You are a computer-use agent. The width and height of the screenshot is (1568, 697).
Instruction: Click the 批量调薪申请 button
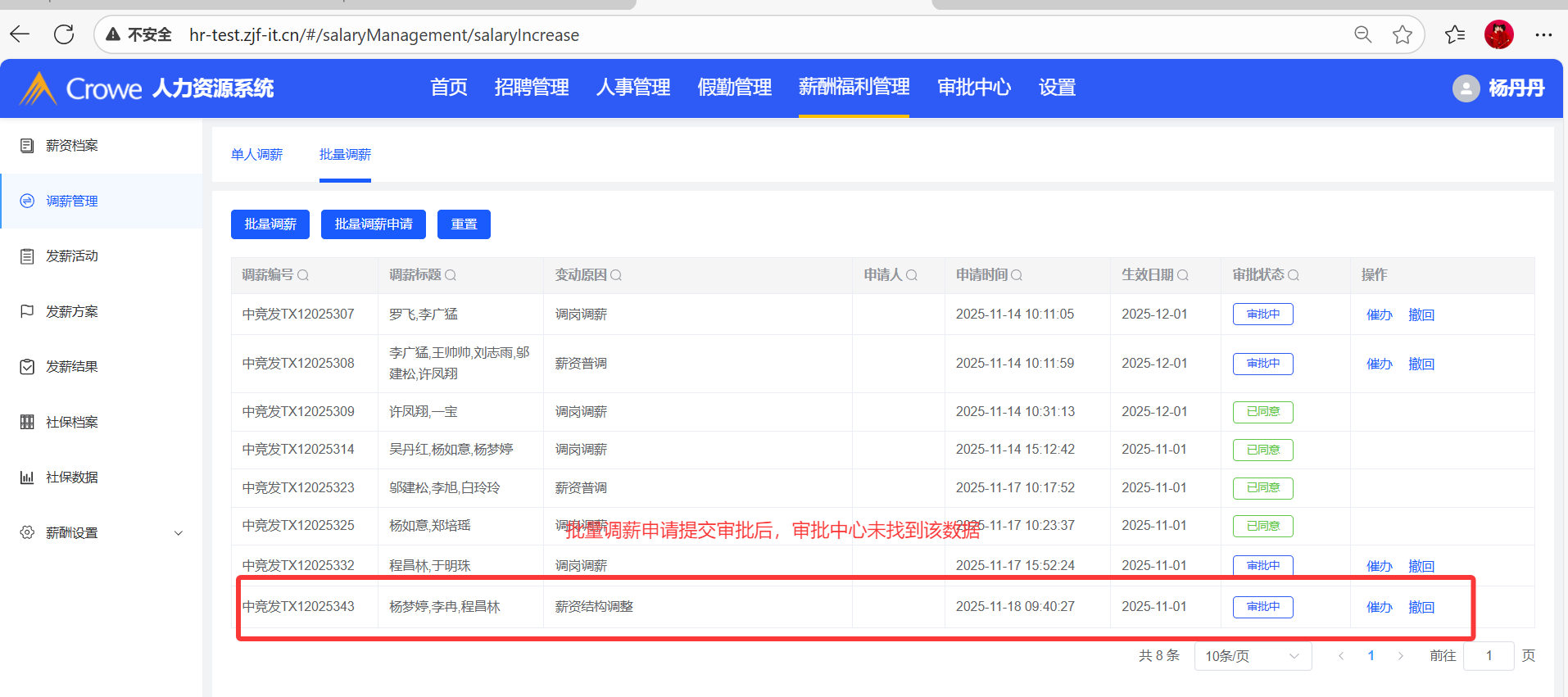click(374, 224)
